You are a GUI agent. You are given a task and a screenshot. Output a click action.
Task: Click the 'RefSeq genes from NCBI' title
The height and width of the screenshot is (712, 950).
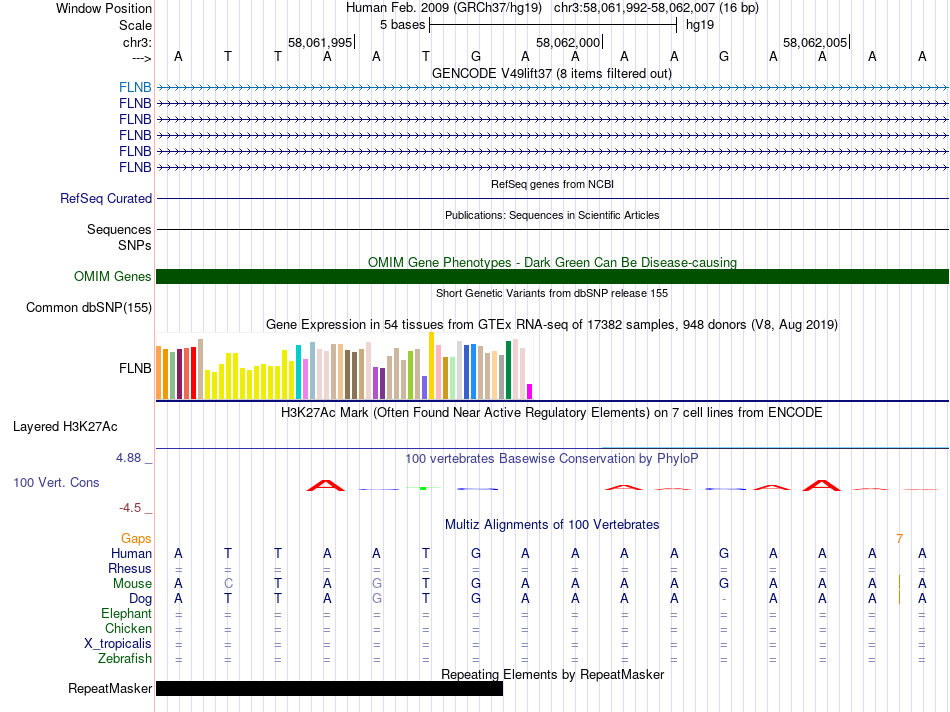pyautogui.click(x=552, y=184)
